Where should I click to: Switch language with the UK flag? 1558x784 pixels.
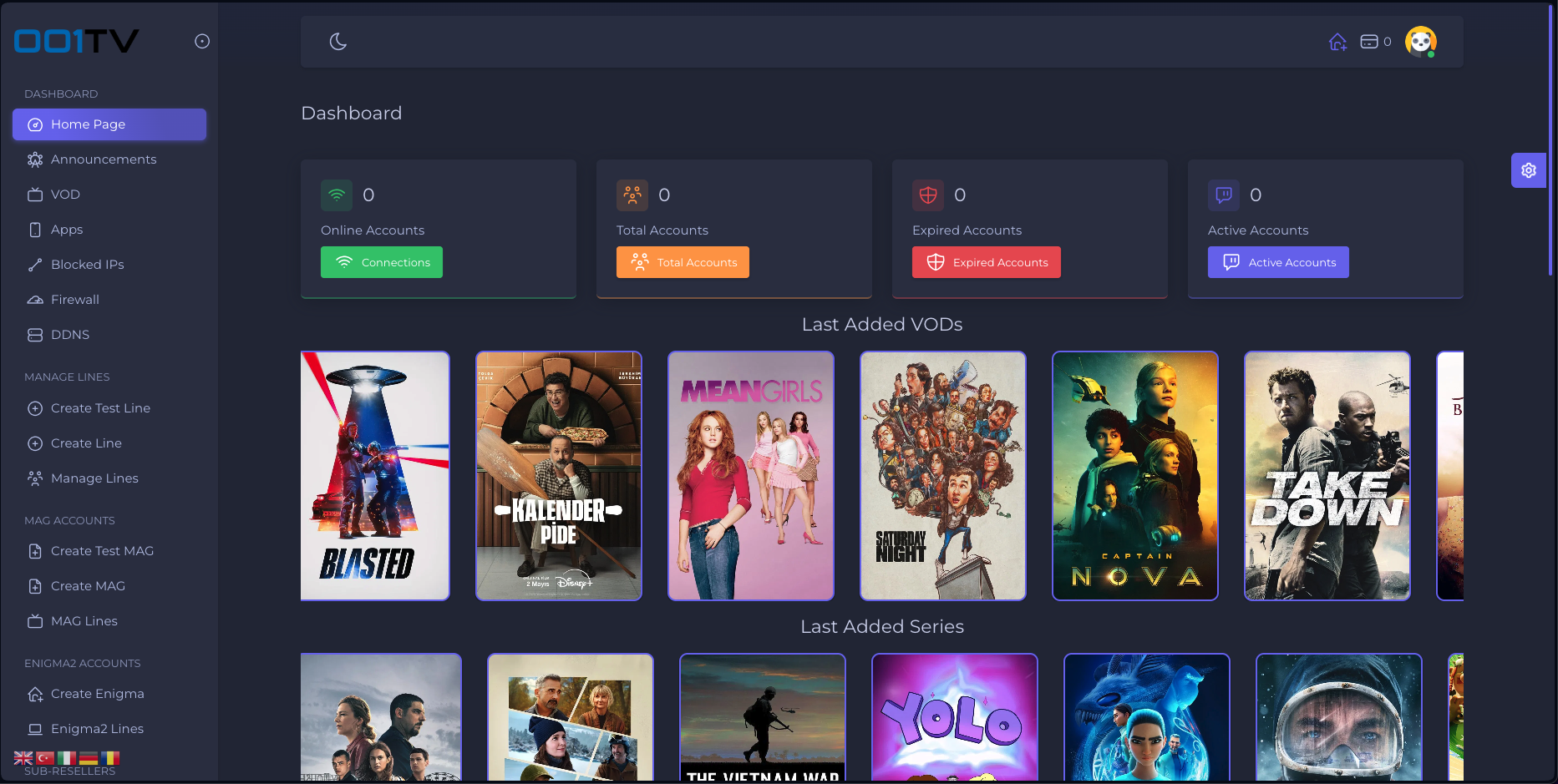pos(23,758)
